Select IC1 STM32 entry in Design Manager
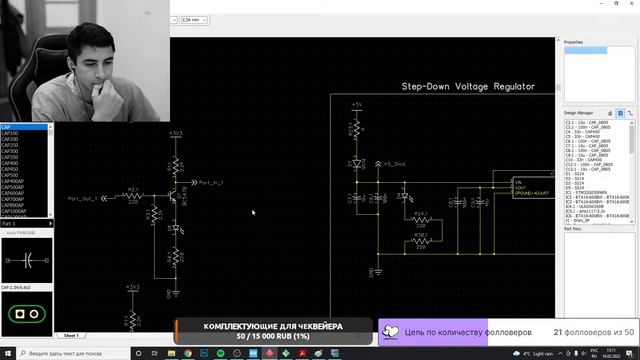Image resolution: width=640 pixels, height=360 pixels. [x=586, y=192]
